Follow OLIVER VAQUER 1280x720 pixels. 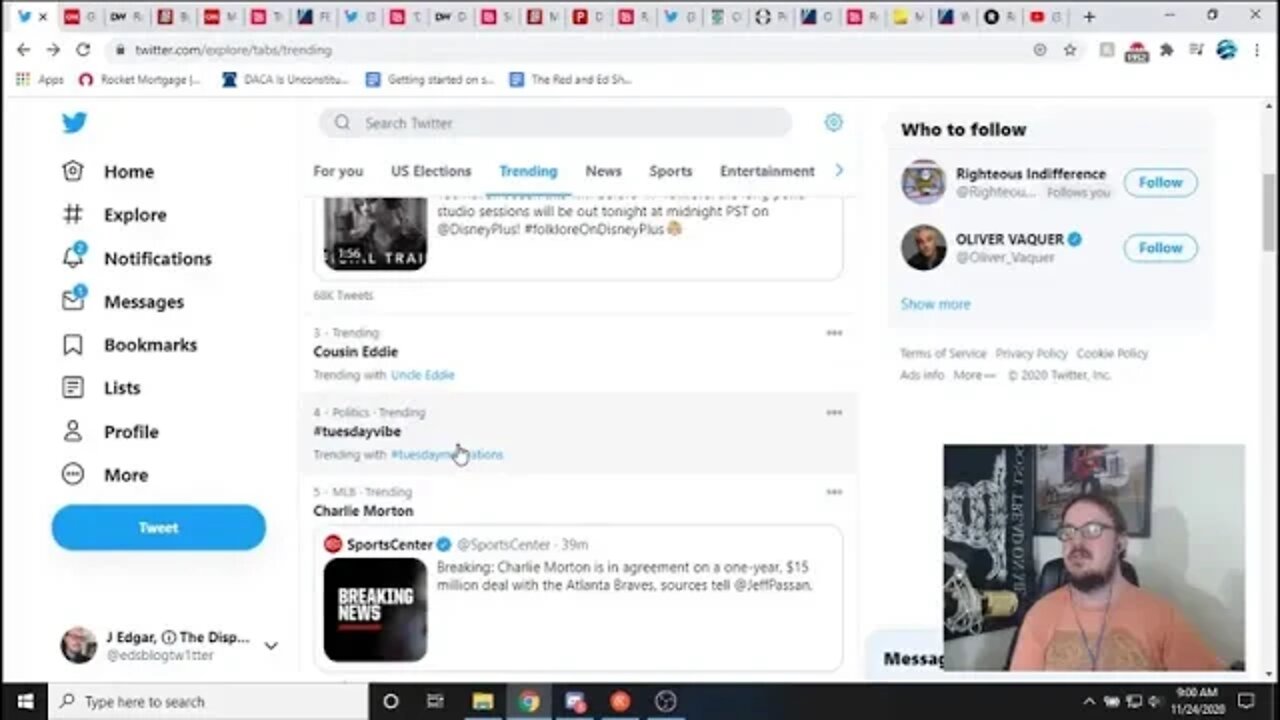[x=1160, y=248]
